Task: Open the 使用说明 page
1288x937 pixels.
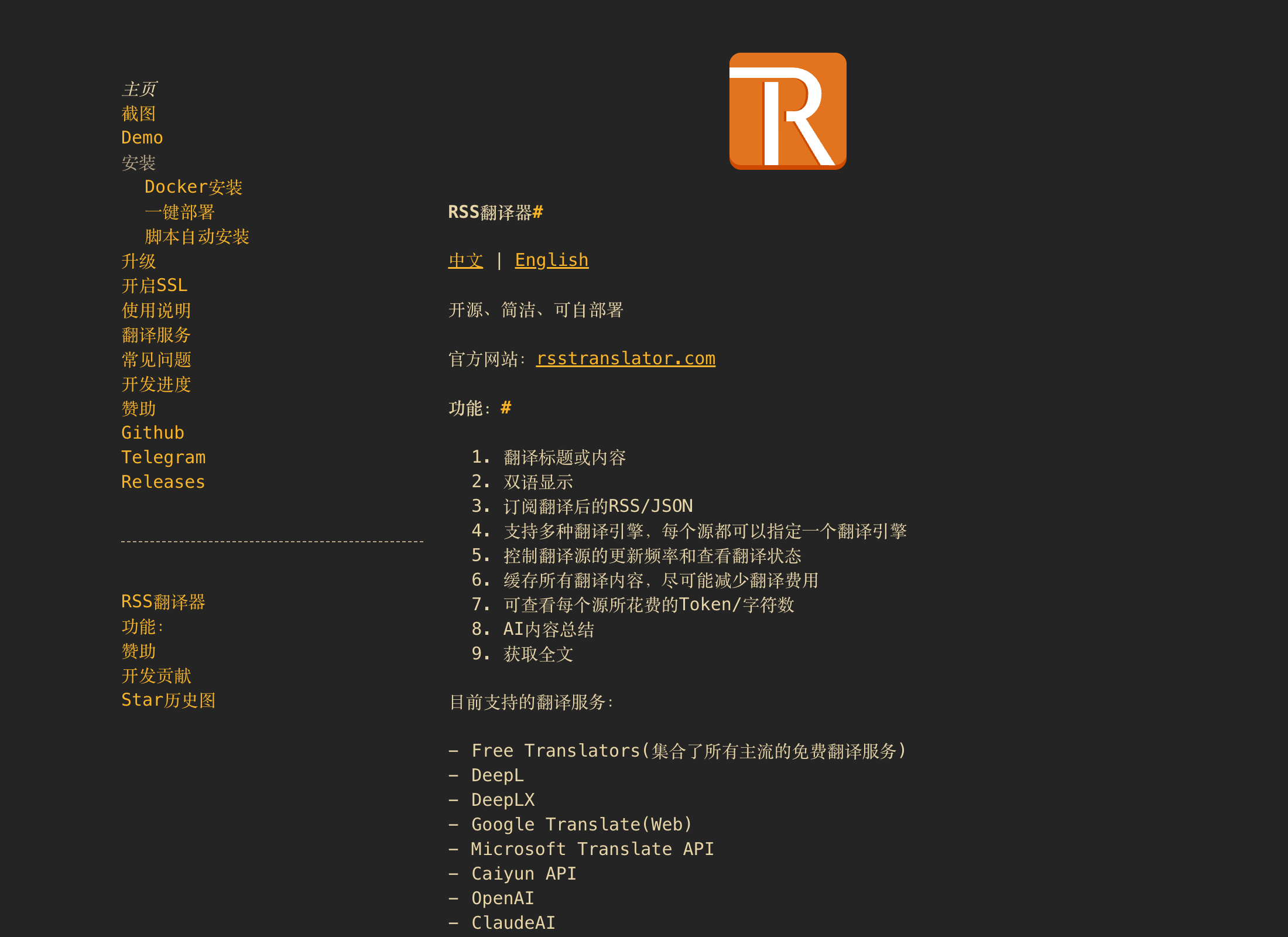Action: tap(156, 310)
